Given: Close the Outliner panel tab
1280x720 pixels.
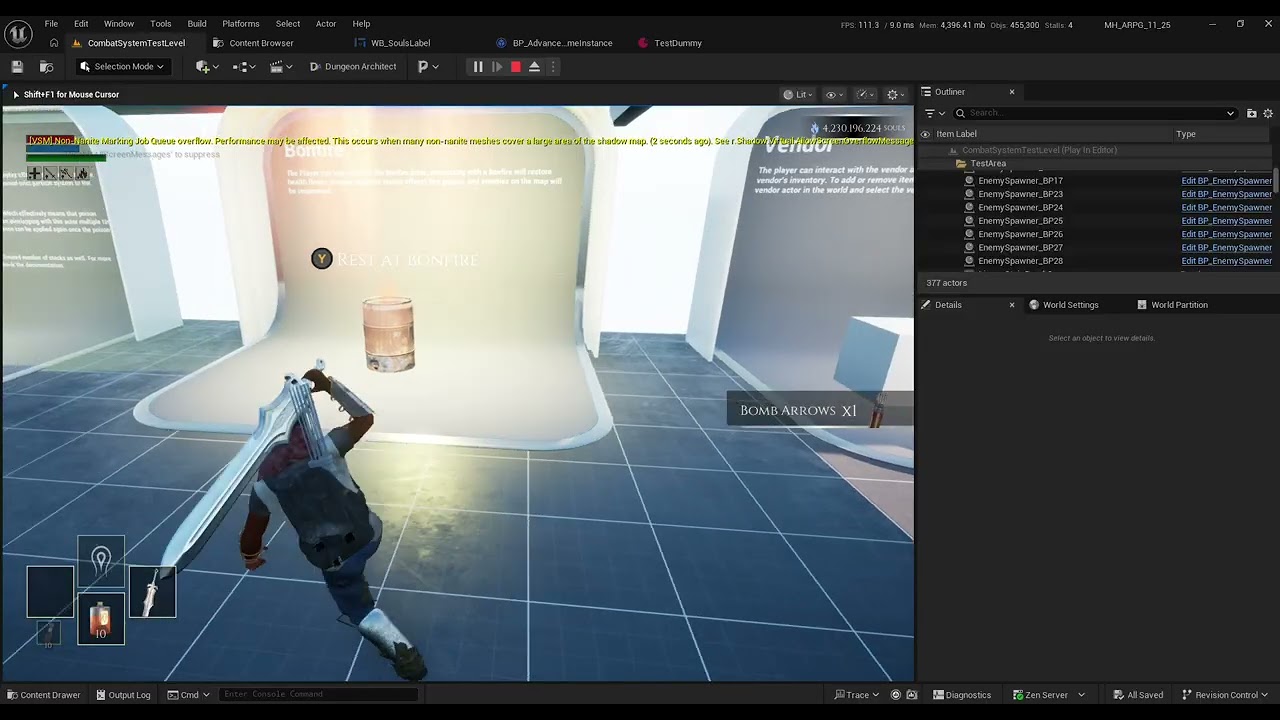Looking at the screenshot, I should 1011,92.
